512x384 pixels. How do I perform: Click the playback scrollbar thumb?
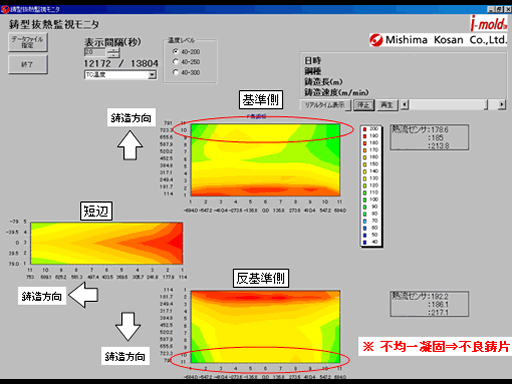pos(486,105)
